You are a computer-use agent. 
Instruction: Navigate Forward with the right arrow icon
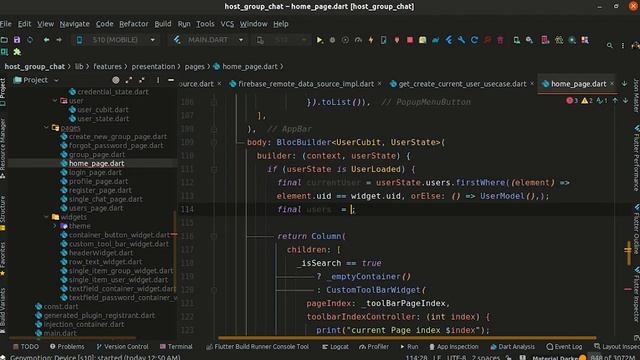pyautogui.click(x=59, y=40)
